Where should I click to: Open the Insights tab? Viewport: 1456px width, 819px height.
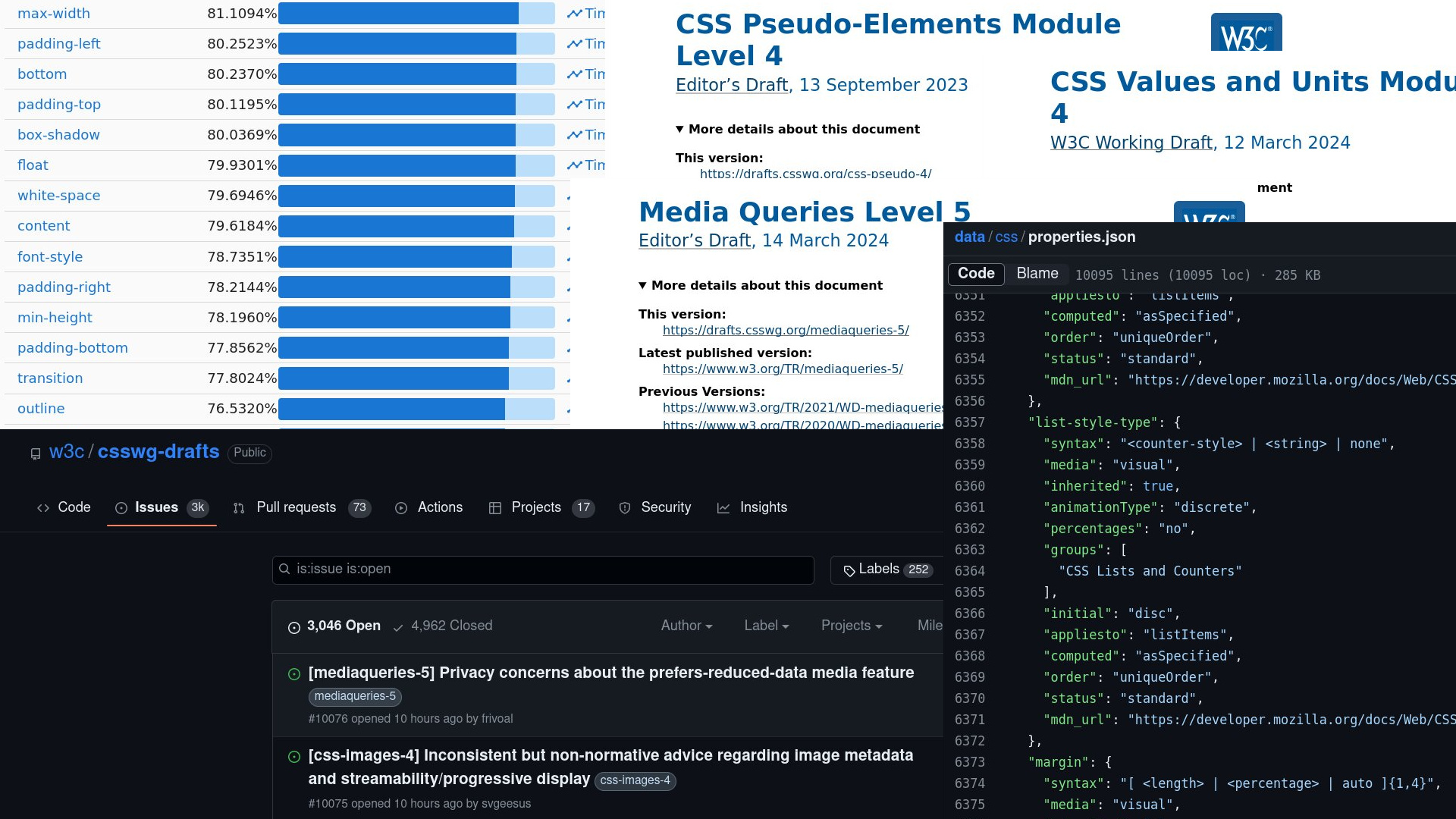point(752,507)
